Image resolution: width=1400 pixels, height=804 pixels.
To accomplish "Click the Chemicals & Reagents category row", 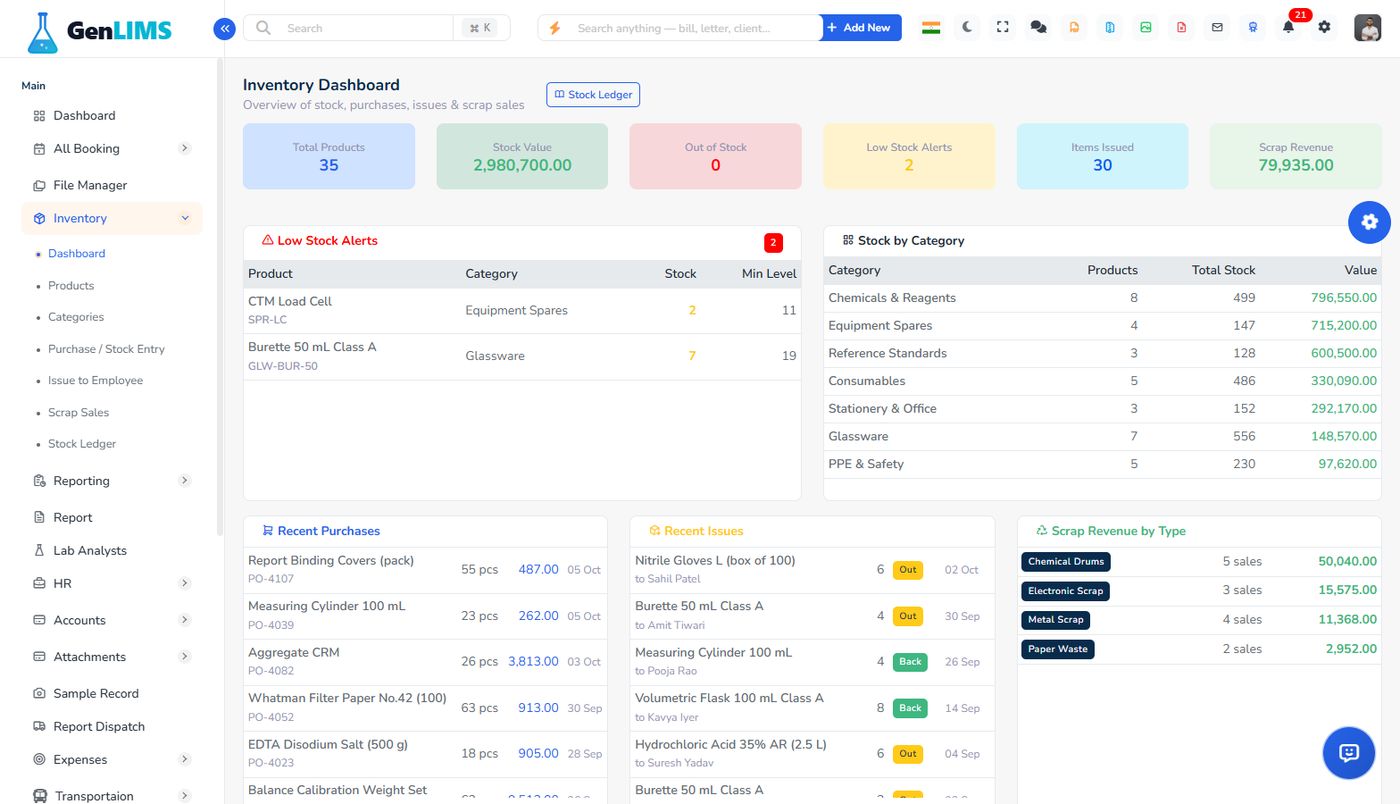I will (x=1102, y=298).
